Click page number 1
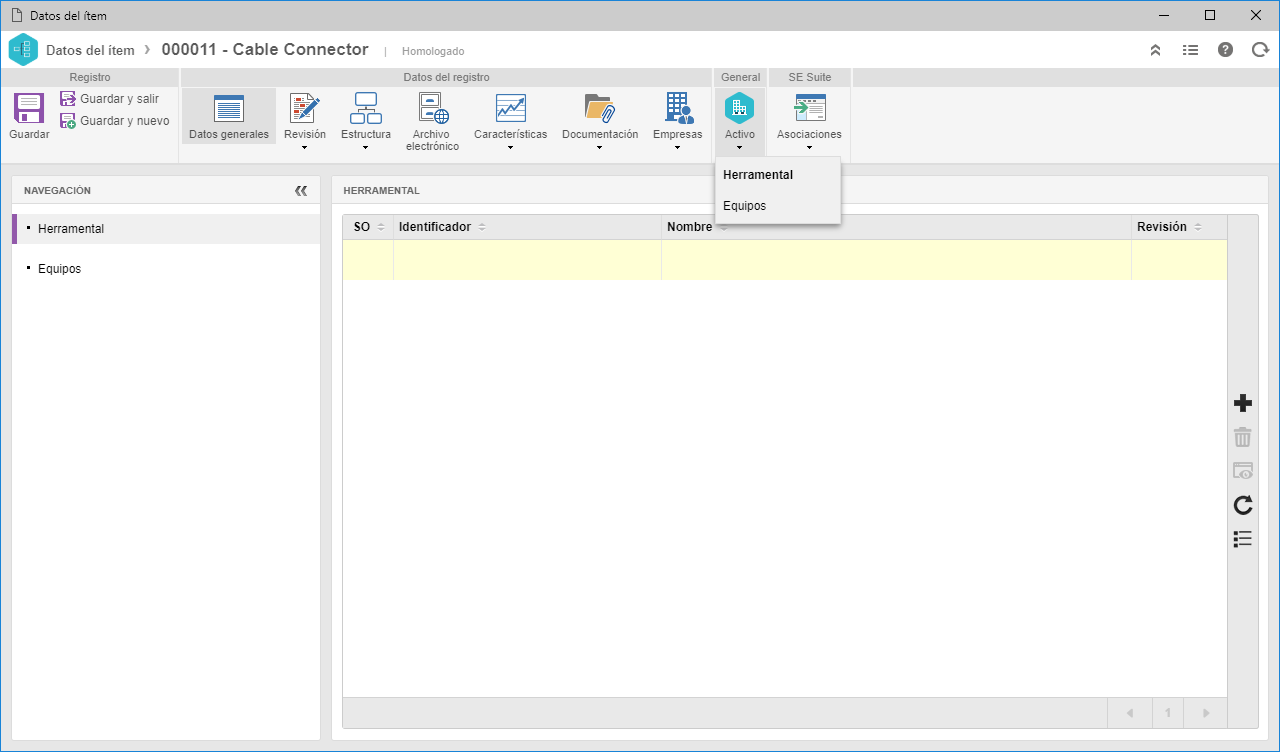This screenshot has width=1280, height=752. pyautogui.click(x=1168, y=713)
